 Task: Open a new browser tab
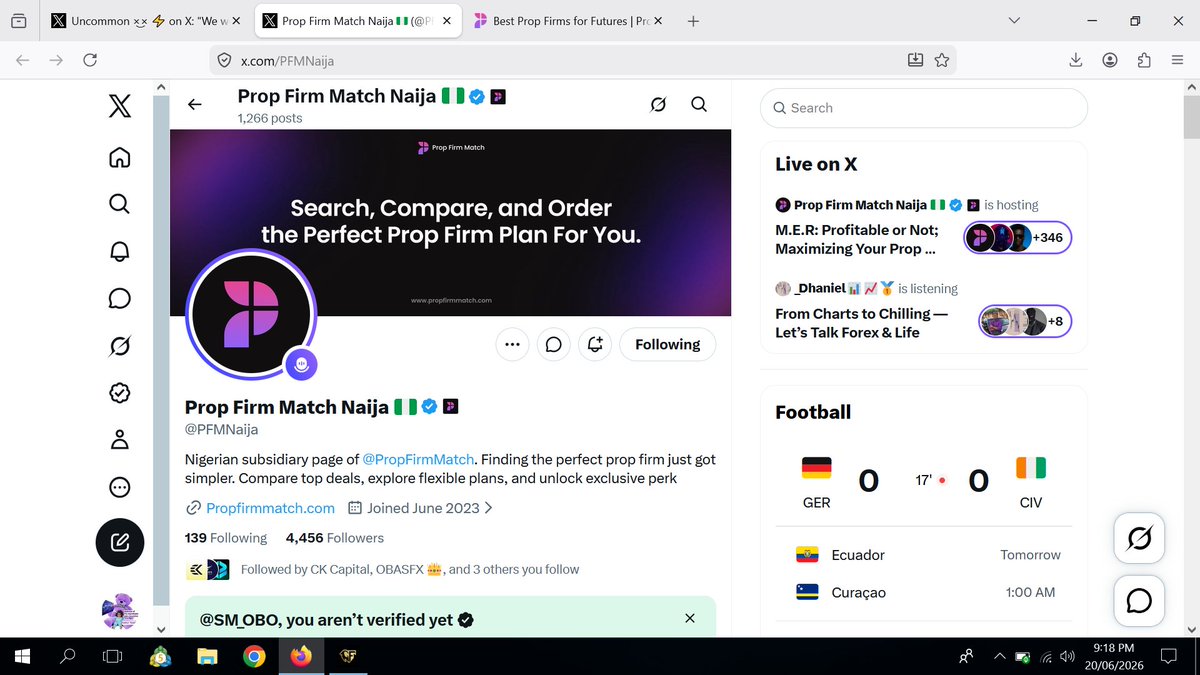tap(693, 21)
